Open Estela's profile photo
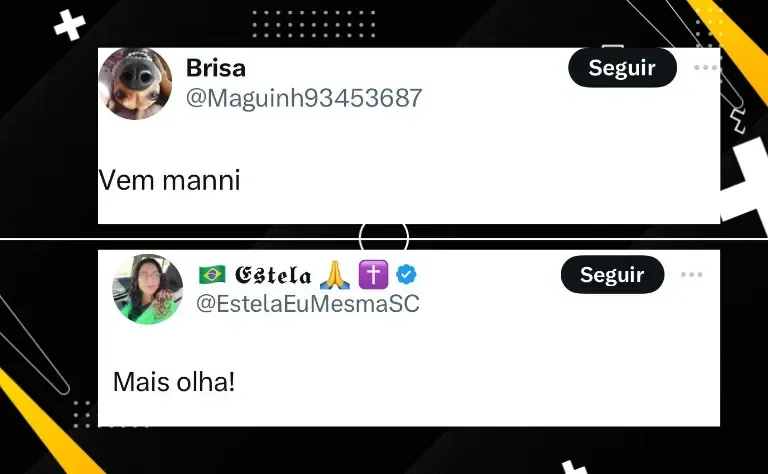The image size is (768, 474). (147, 289)
